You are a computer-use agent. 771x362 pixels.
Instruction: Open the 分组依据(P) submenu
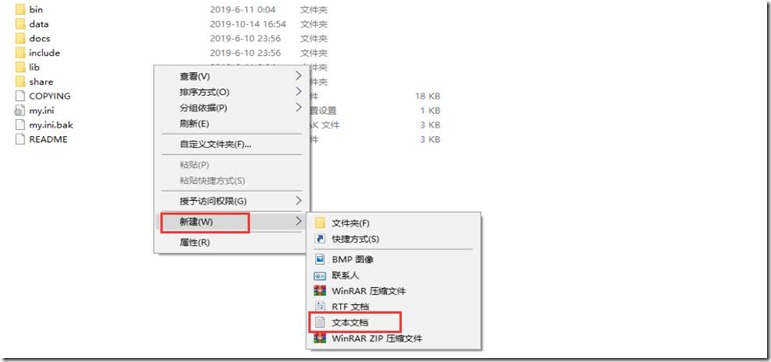(232, 108)
